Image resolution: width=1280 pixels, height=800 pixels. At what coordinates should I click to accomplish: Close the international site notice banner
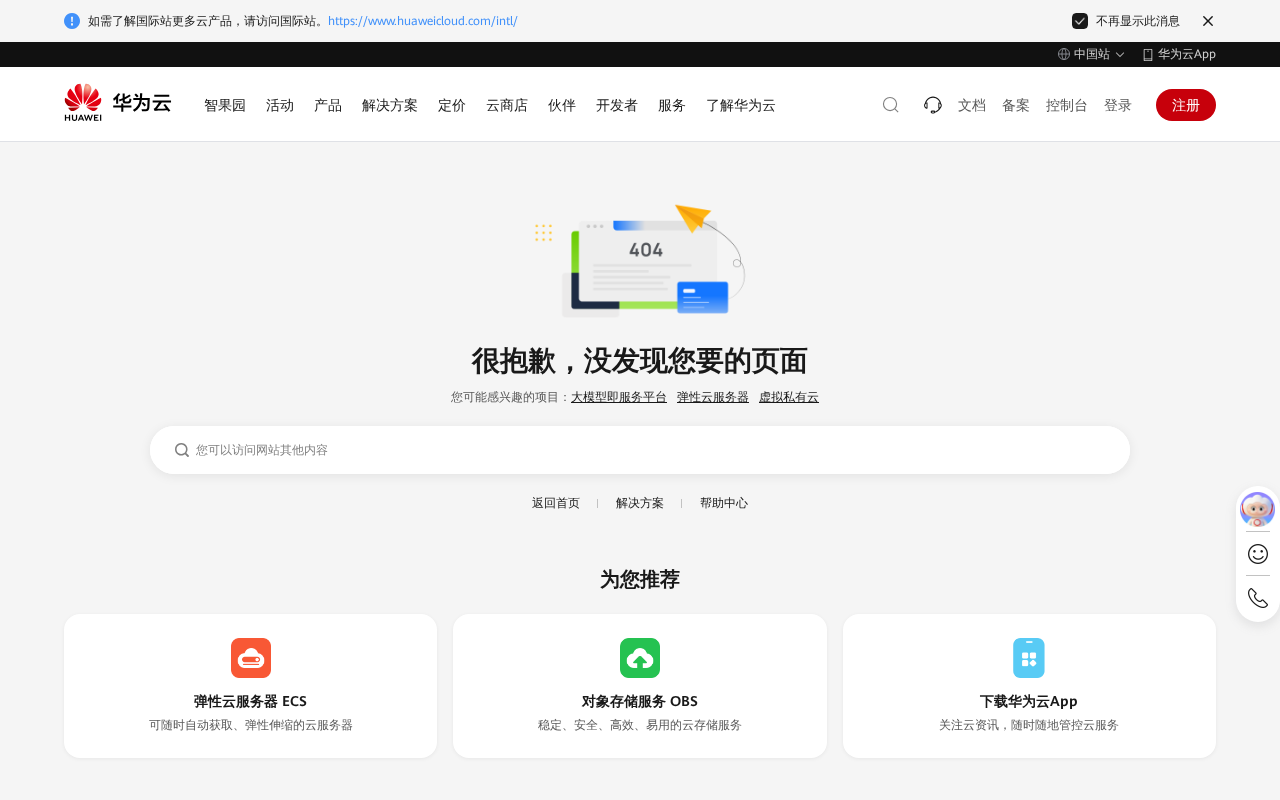pos(1208,21)
